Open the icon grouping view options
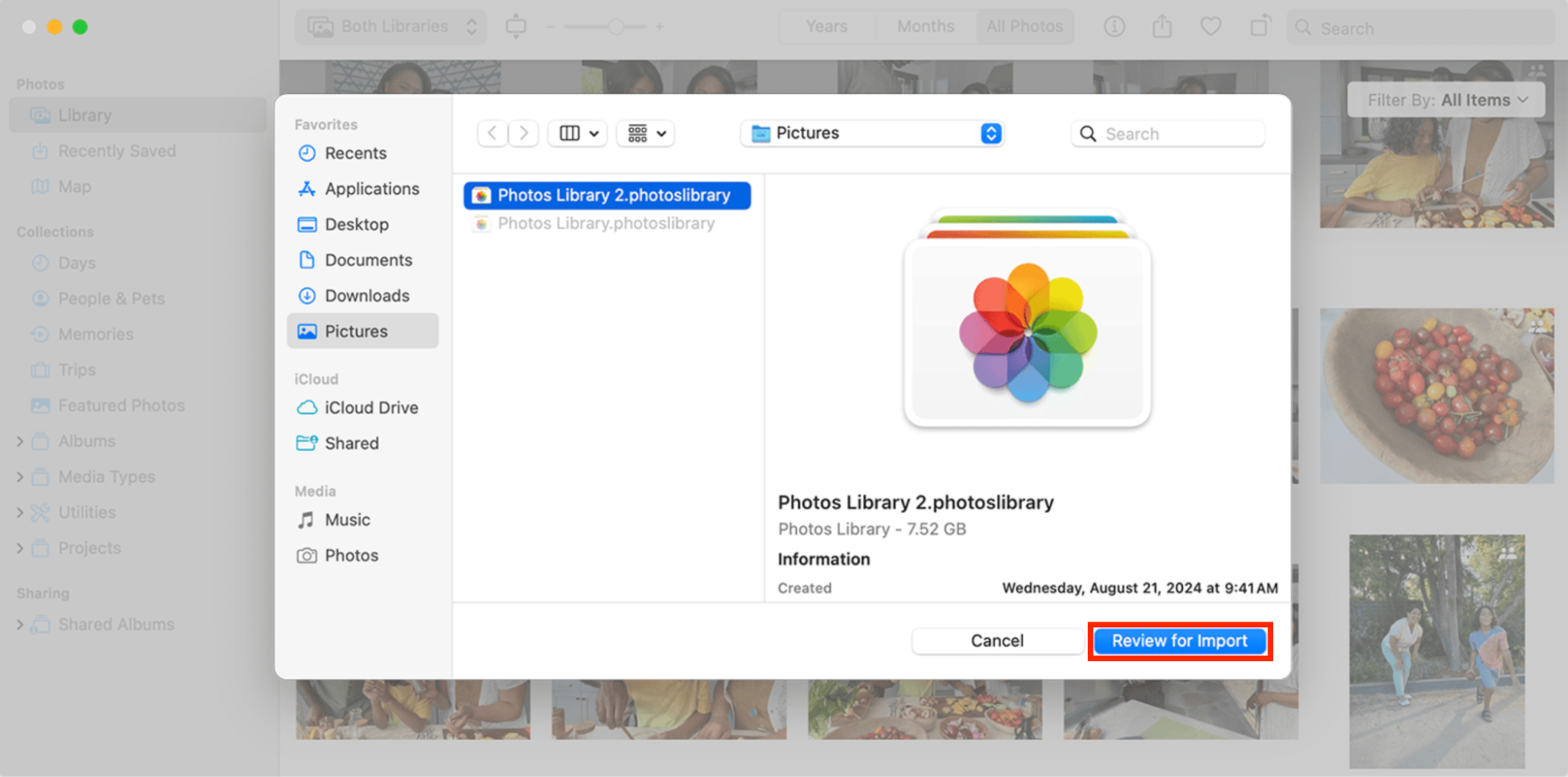This screenshot has width=1568, height=777. [645, 133]
